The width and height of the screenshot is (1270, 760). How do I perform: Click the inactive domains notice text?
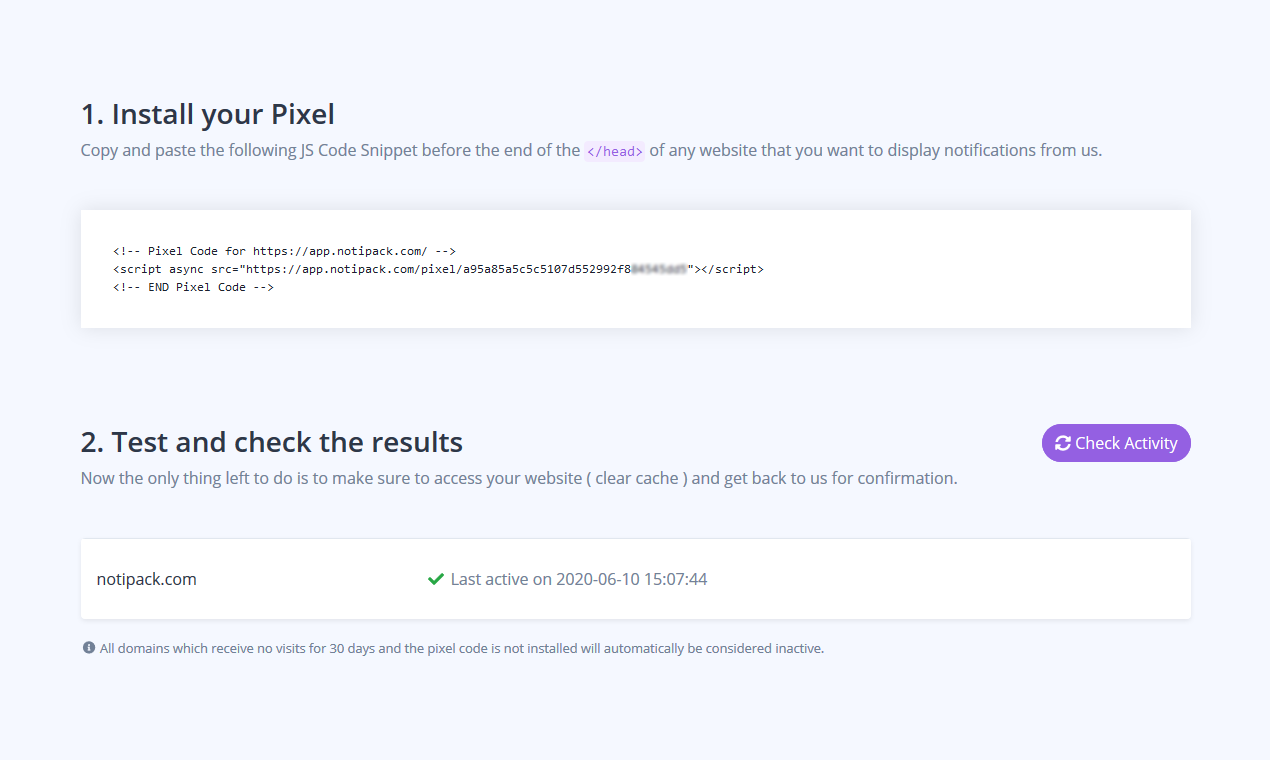(x=460, y=647)
